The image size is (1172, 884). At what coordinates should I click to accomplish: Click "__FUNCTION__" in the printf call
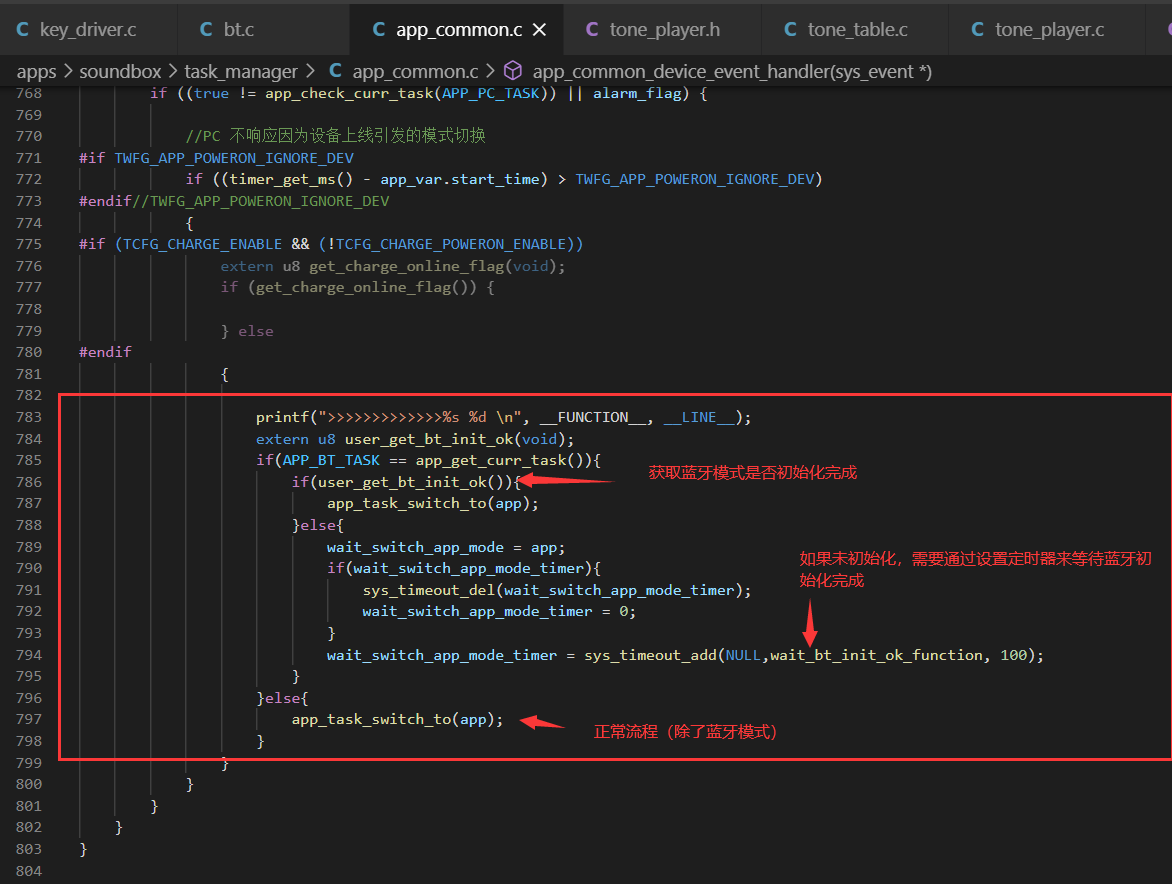[x=594, y=417]
